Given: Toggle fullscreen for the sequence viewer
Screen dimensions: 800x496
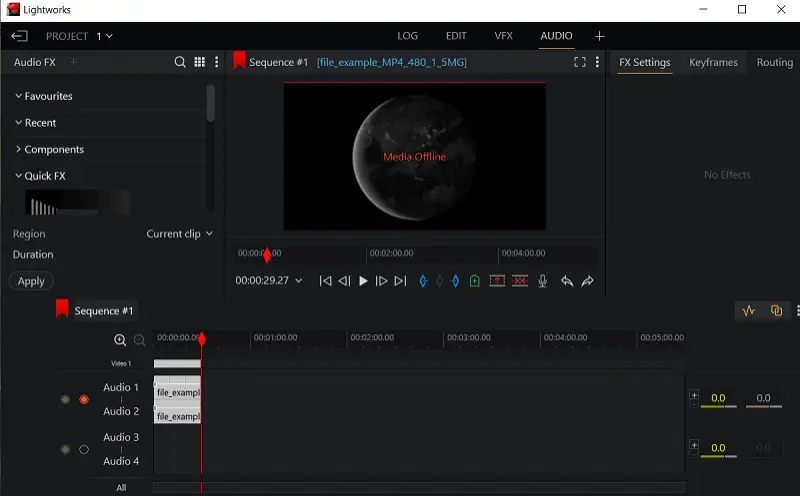Looking at the screenshot, I should [x=580, y=62].
